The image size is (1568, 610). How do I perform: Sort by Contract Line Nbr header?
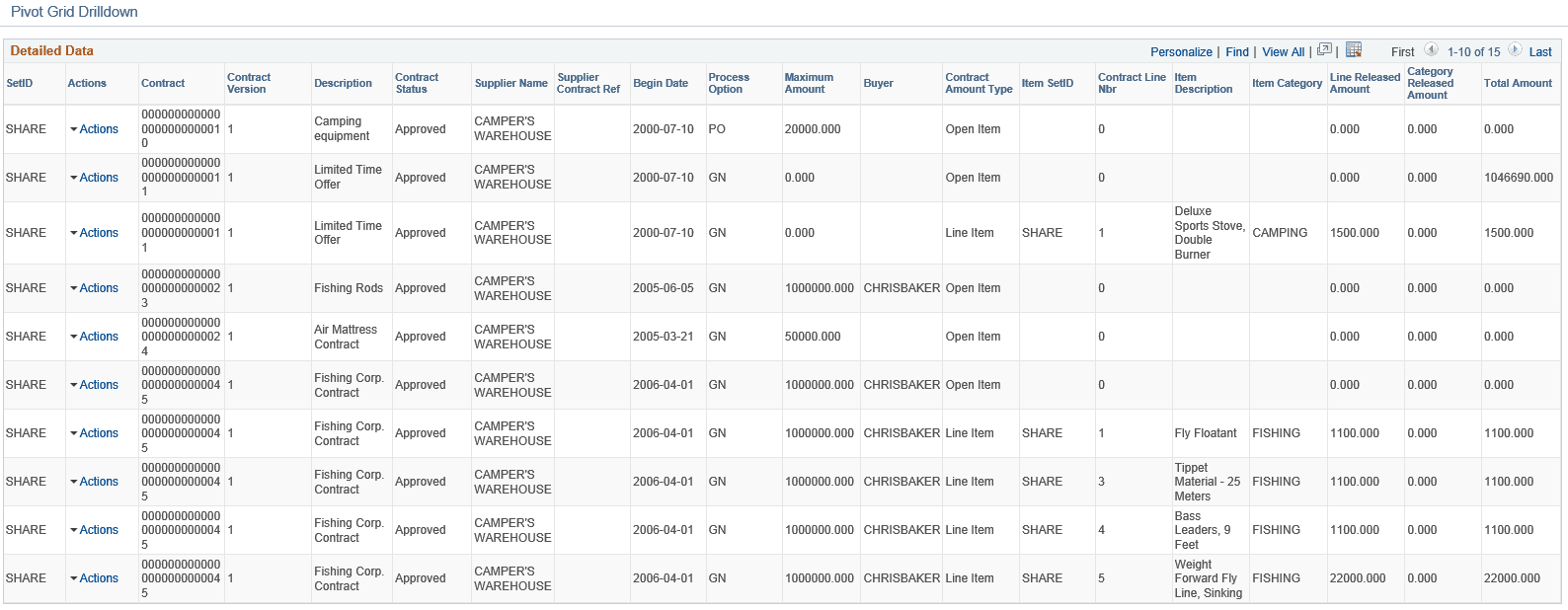click(x=1132, y=83)
